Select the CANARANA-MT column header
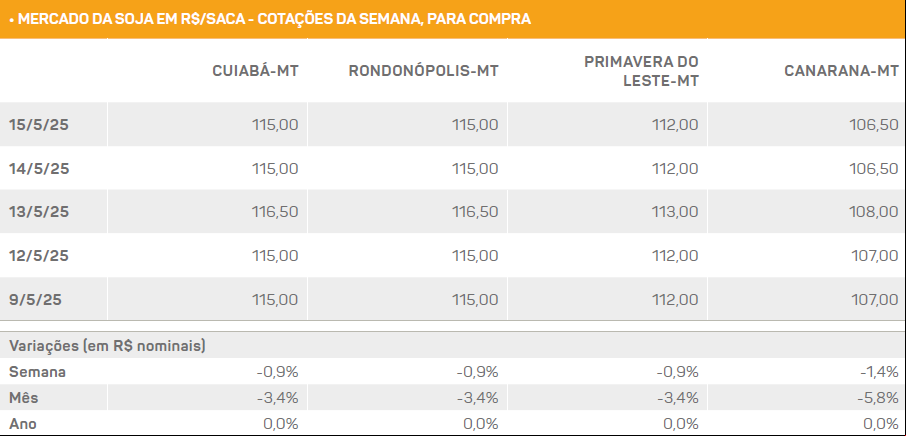906x436 pixels. pyautogui.click(x=841, y=71)
